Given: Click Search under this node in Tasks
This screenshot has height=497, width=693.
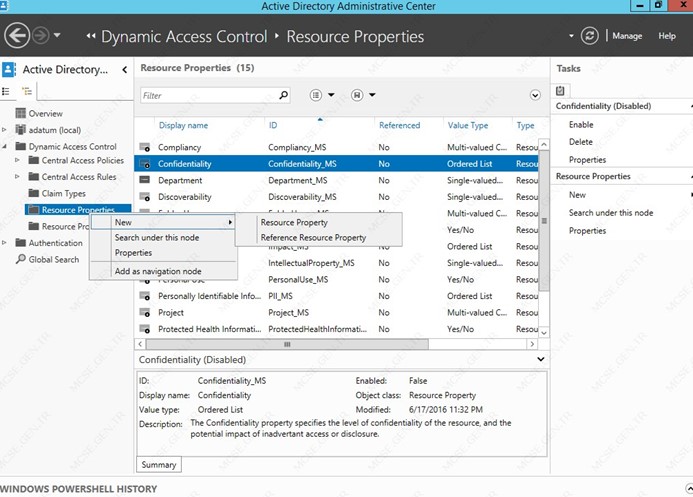Looking at the screenshot, I should [610, 212].
